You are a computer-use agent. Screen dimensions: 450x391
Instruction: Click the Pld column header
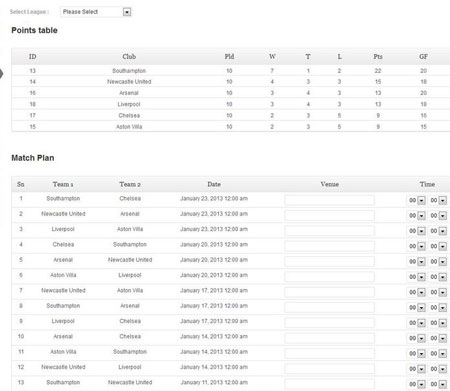point(229,57)
